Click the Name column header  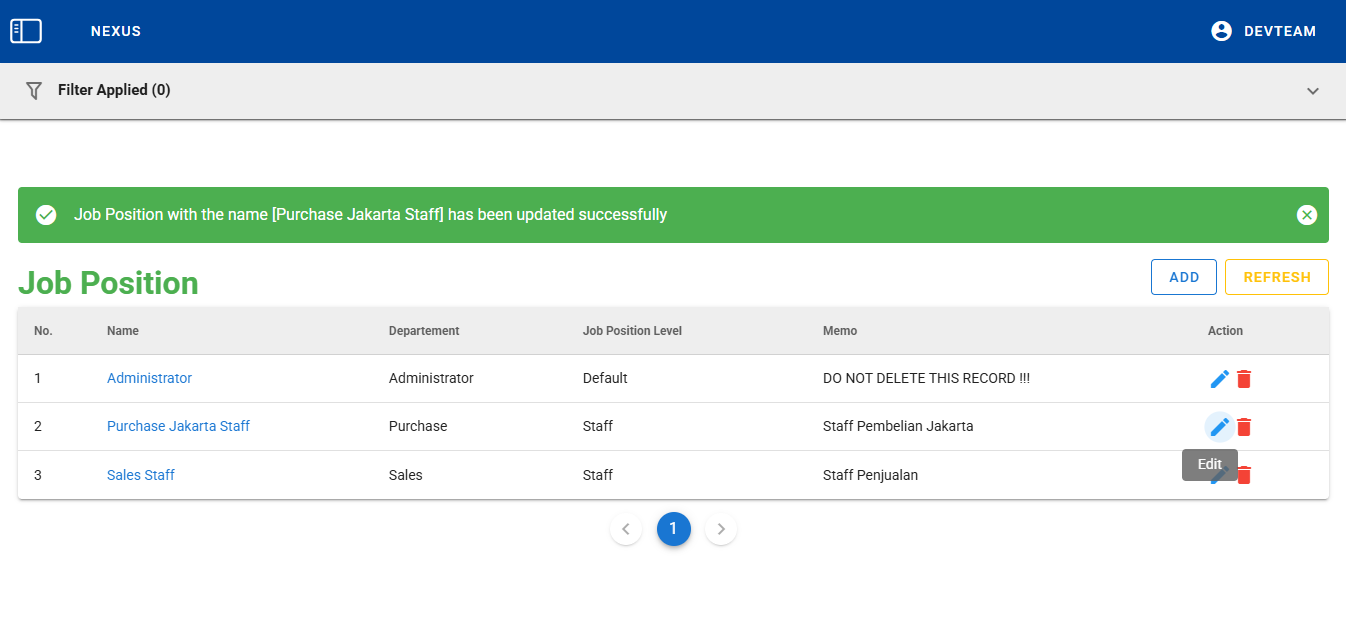[x=123, y=331]
